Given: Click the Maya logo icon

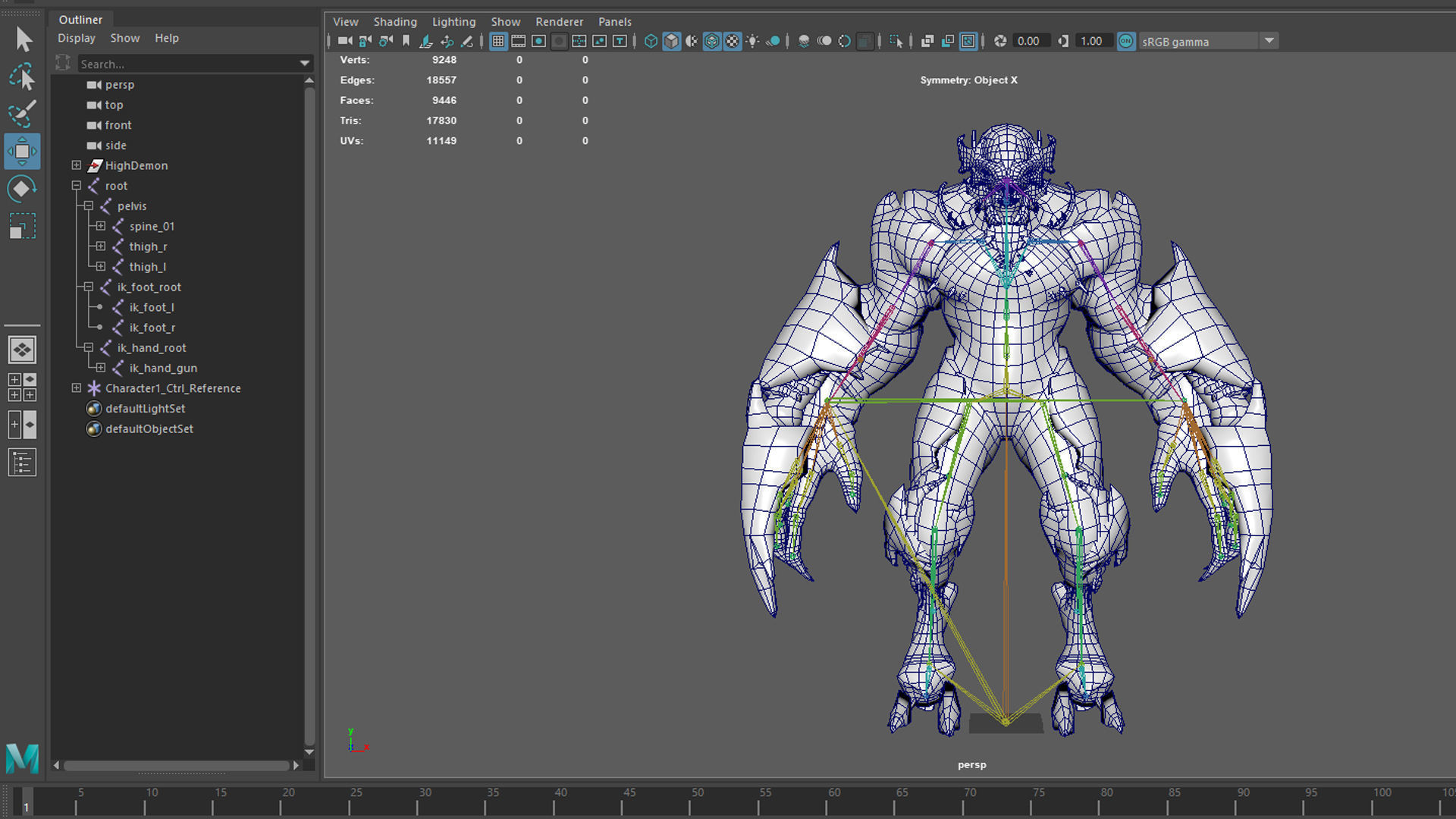Looking at the screenshot, I should coord(23,758).
